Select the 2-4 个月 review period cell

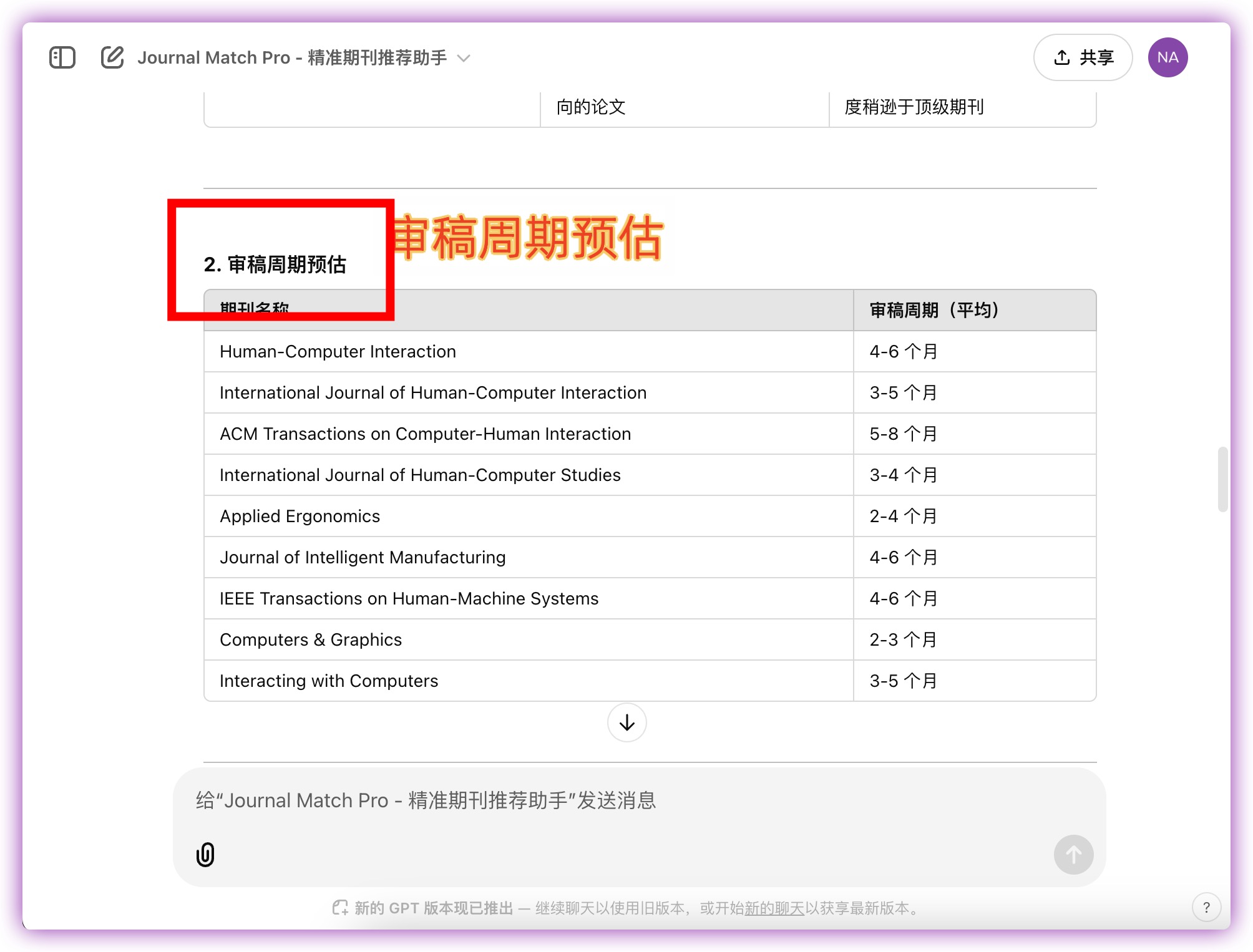975,516
